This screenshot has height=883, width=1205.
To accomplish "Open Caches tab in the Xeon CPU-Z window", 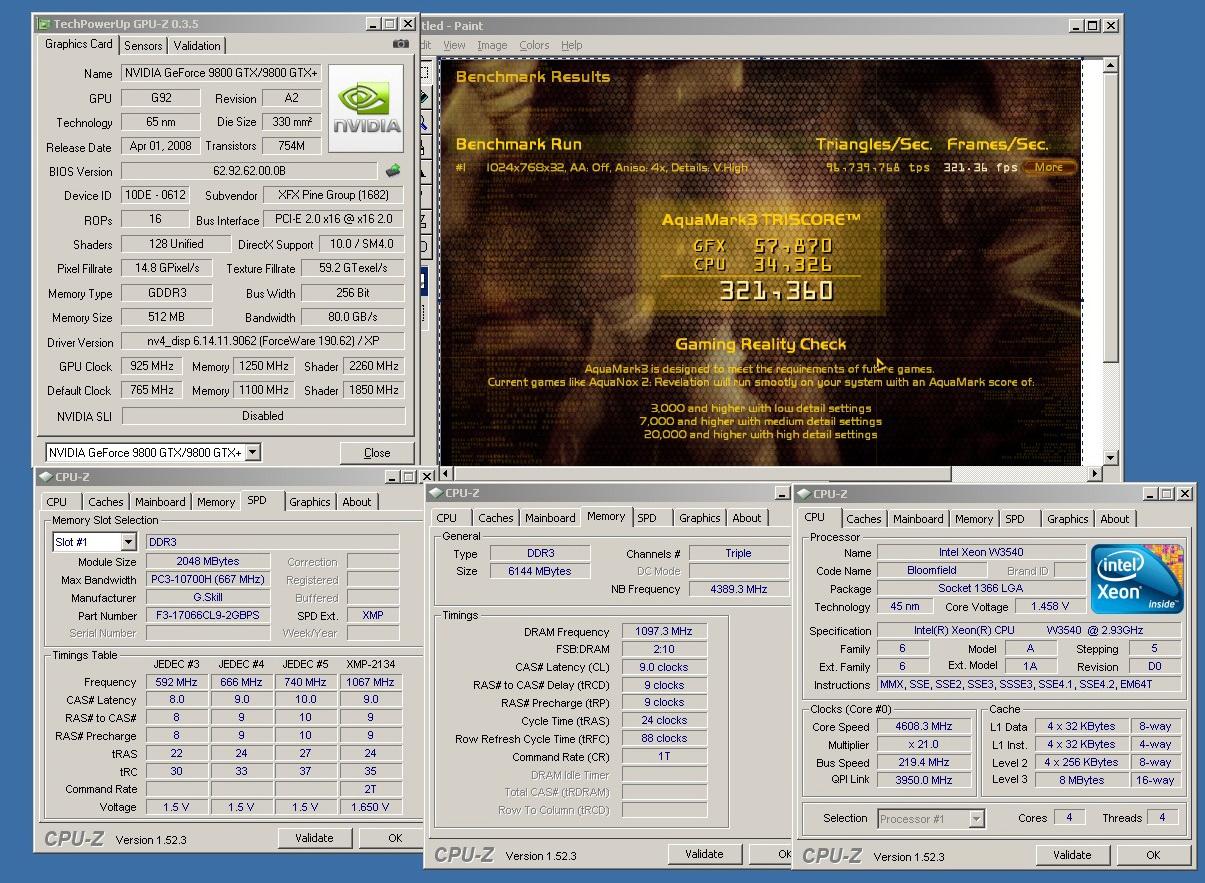I will [863, 519].
